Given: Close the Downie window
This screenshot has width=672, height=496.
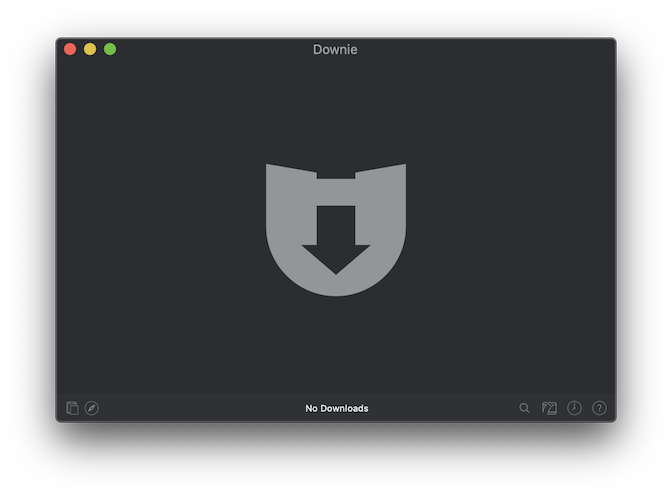Looking at the screenshot, I should [70, 49].
